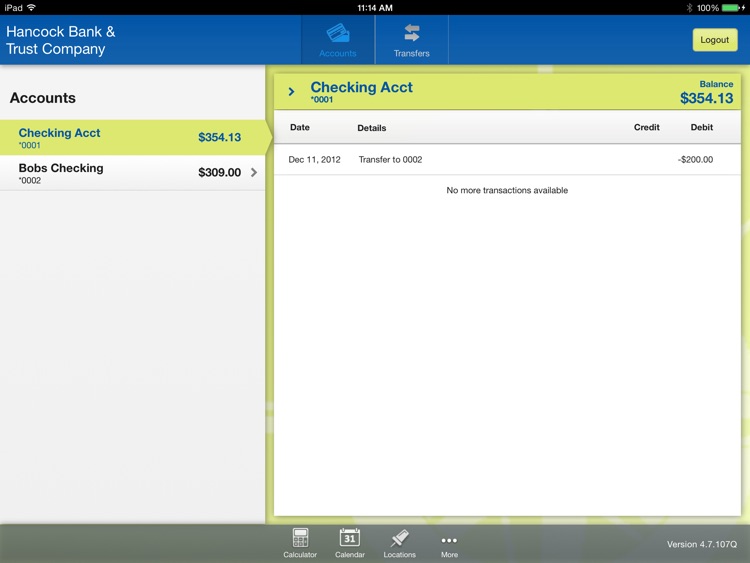Click the Dec 11, 2012 date cell
This screenshot has height=563, width=750.
314,159
